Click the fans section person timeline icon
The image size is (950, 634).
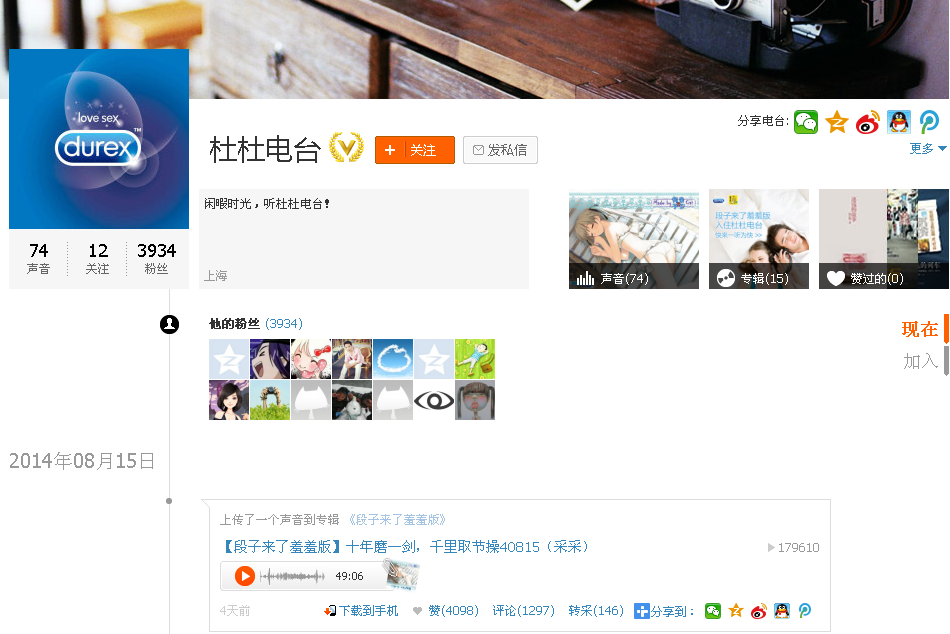coord(170,324)
